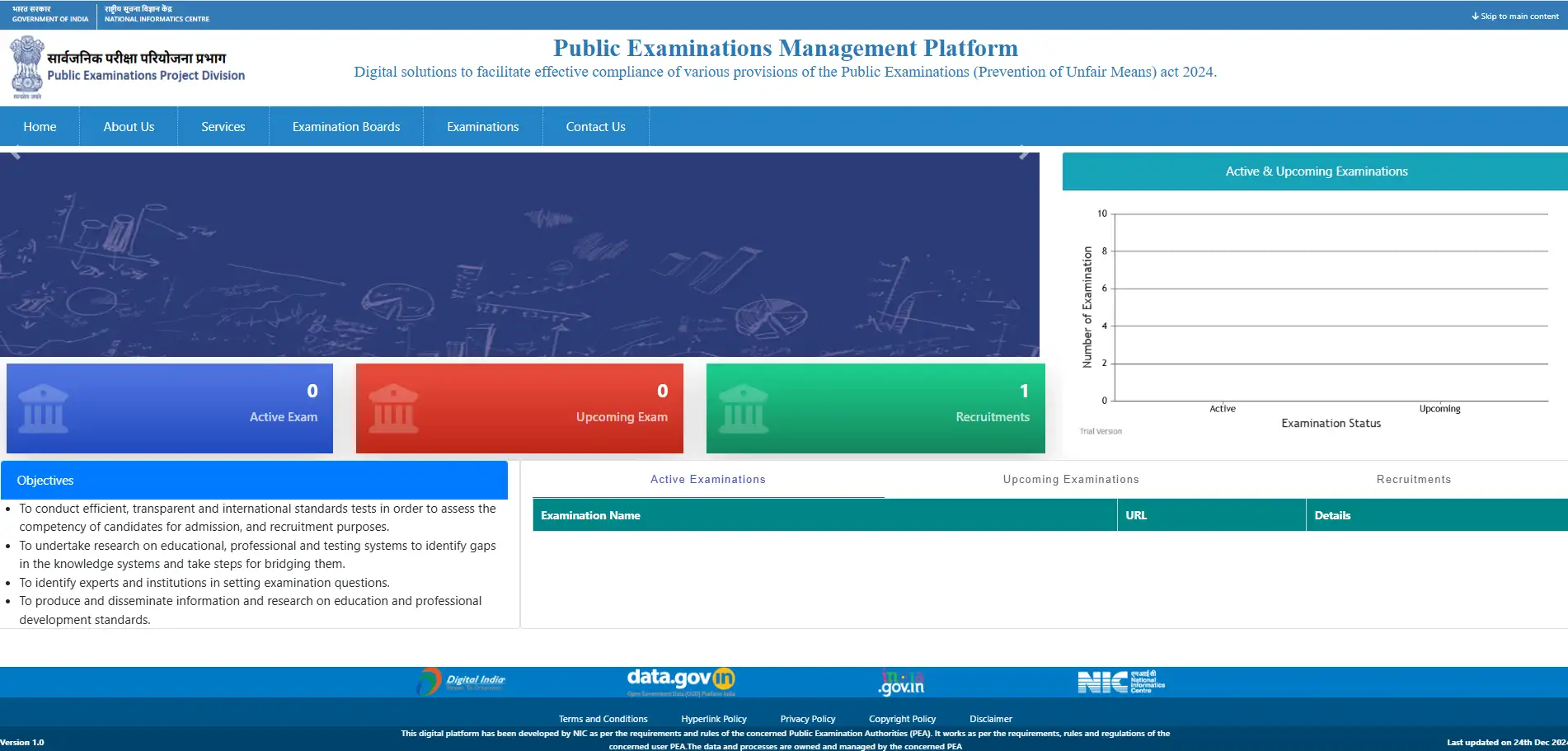Screen dimensions: 1568x751
Task: Open the Home menu item
Action: click(40, 127)
